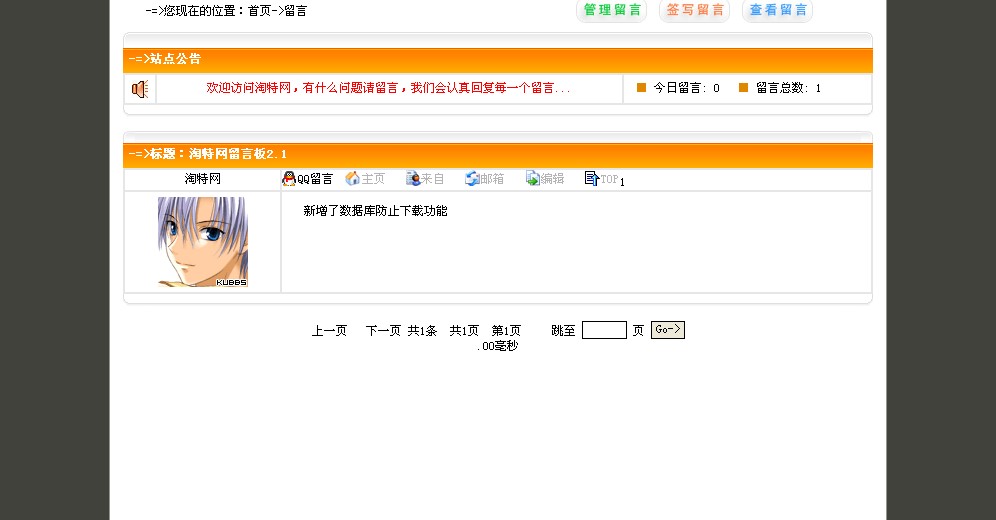Click message text 新增了数据库防止下载功能
Viewport: 996px width, 520px height.
click(x=375, y=211)
